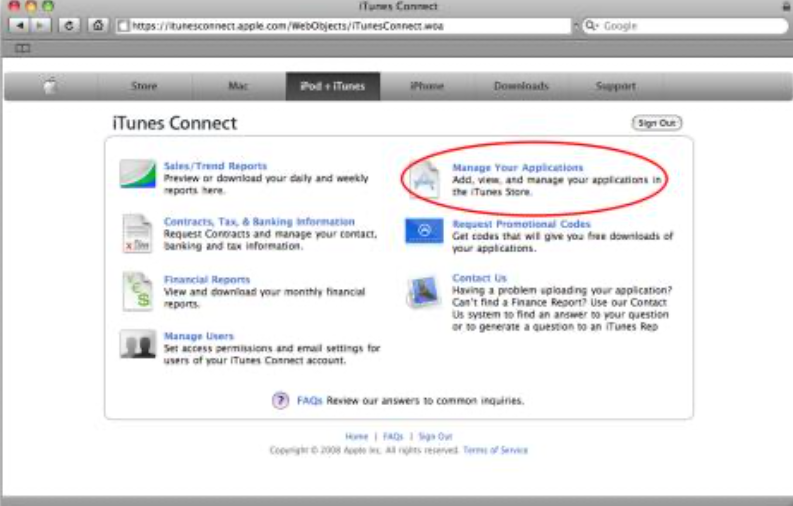The image size is (793, 506).
Task: Open the bookmarks book icon
Action: tap(22, 49)
